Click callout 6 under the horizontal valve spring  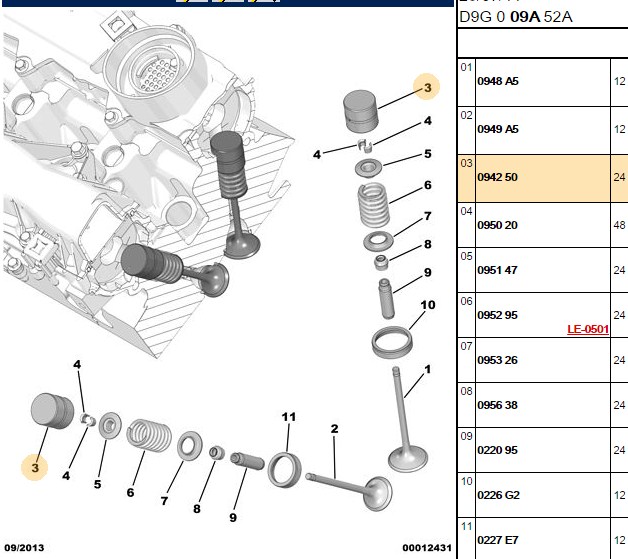[x=130, y=493]
